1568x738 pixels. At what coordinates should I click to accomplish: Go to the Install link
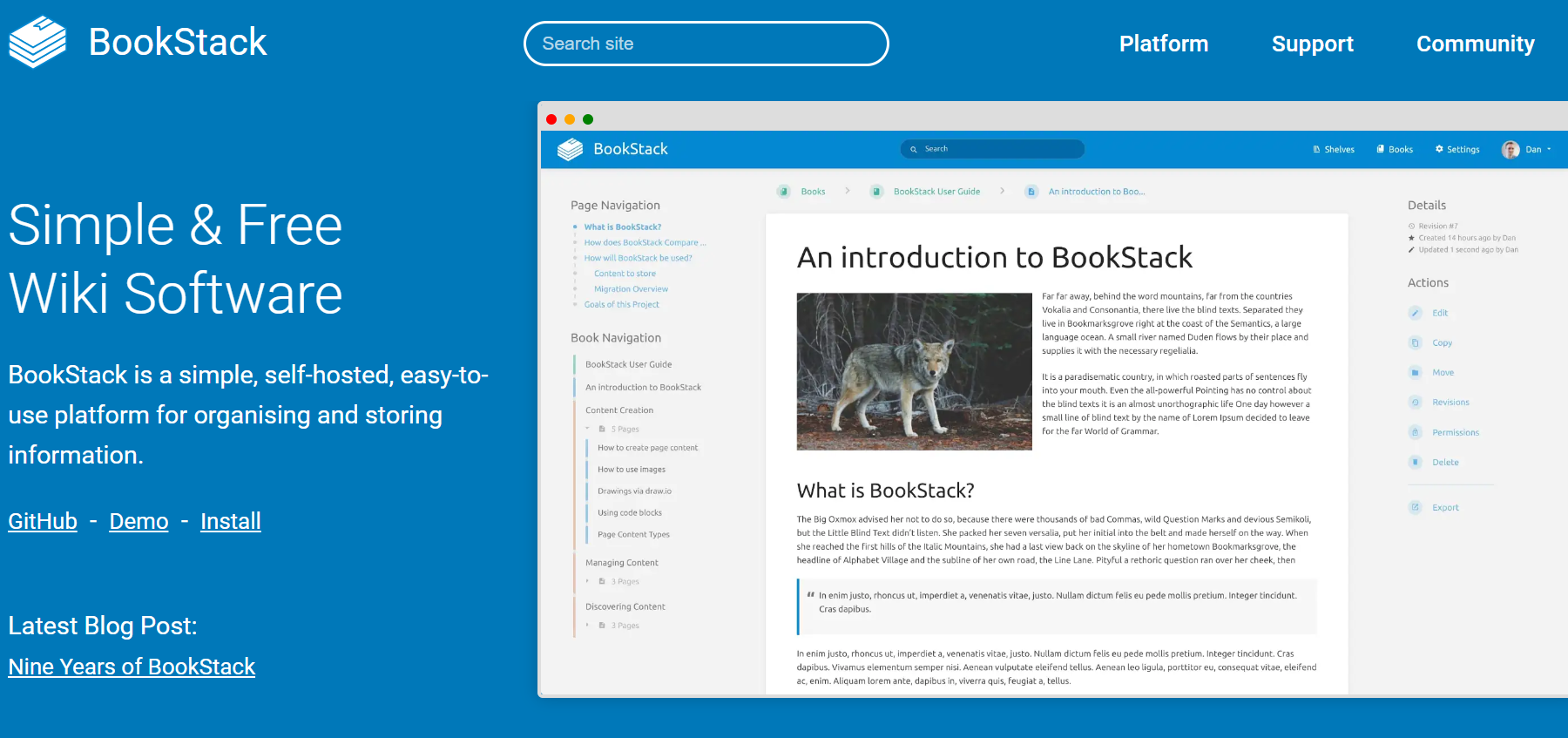[x=231, y=521]
